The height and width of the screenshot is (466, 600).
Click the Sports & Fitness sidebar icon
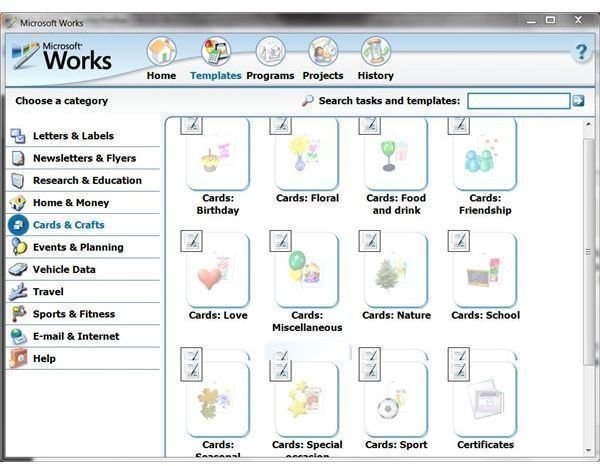click(x=18, y=314)
